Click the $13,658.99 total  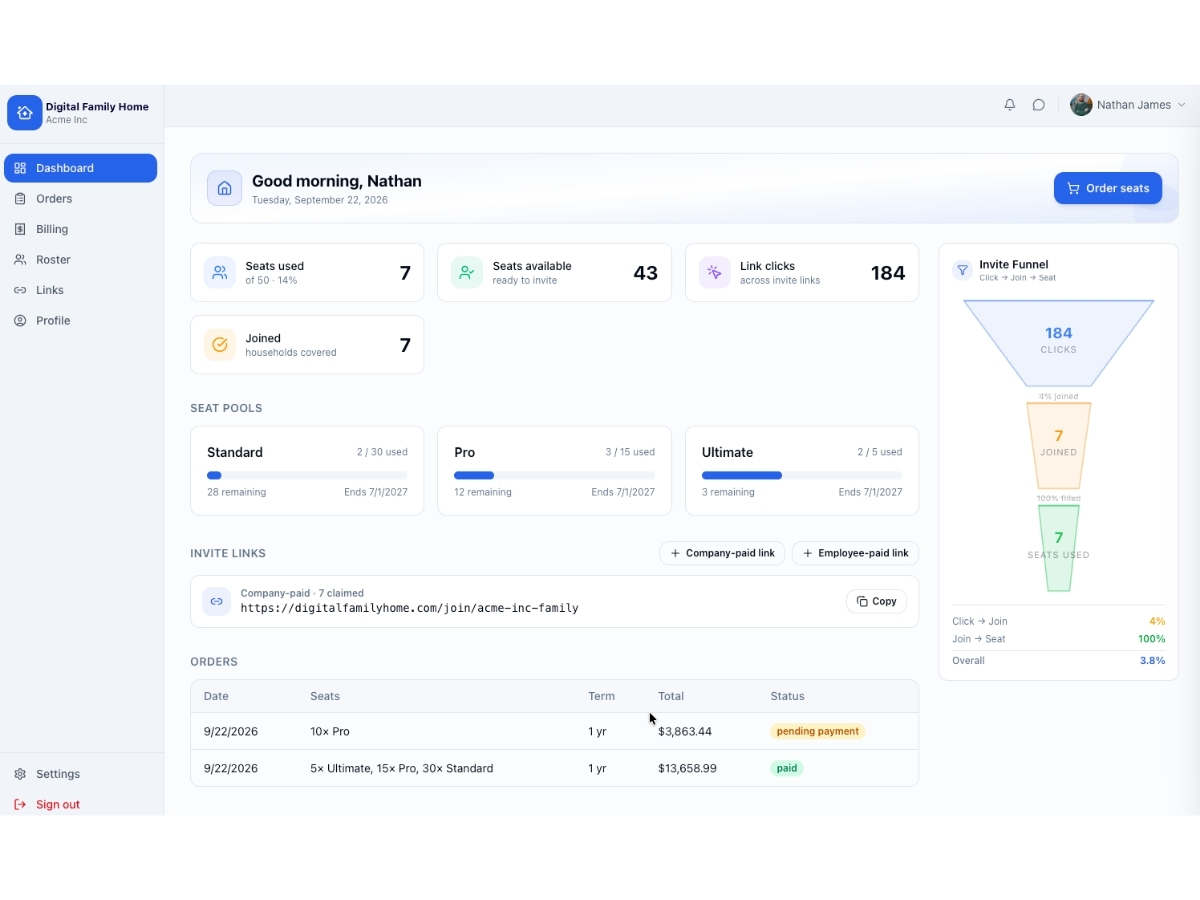[688, 768]
